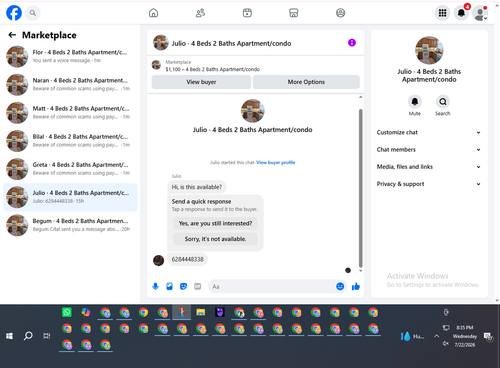Open the emoji picker smiley

tap(340, 286)
